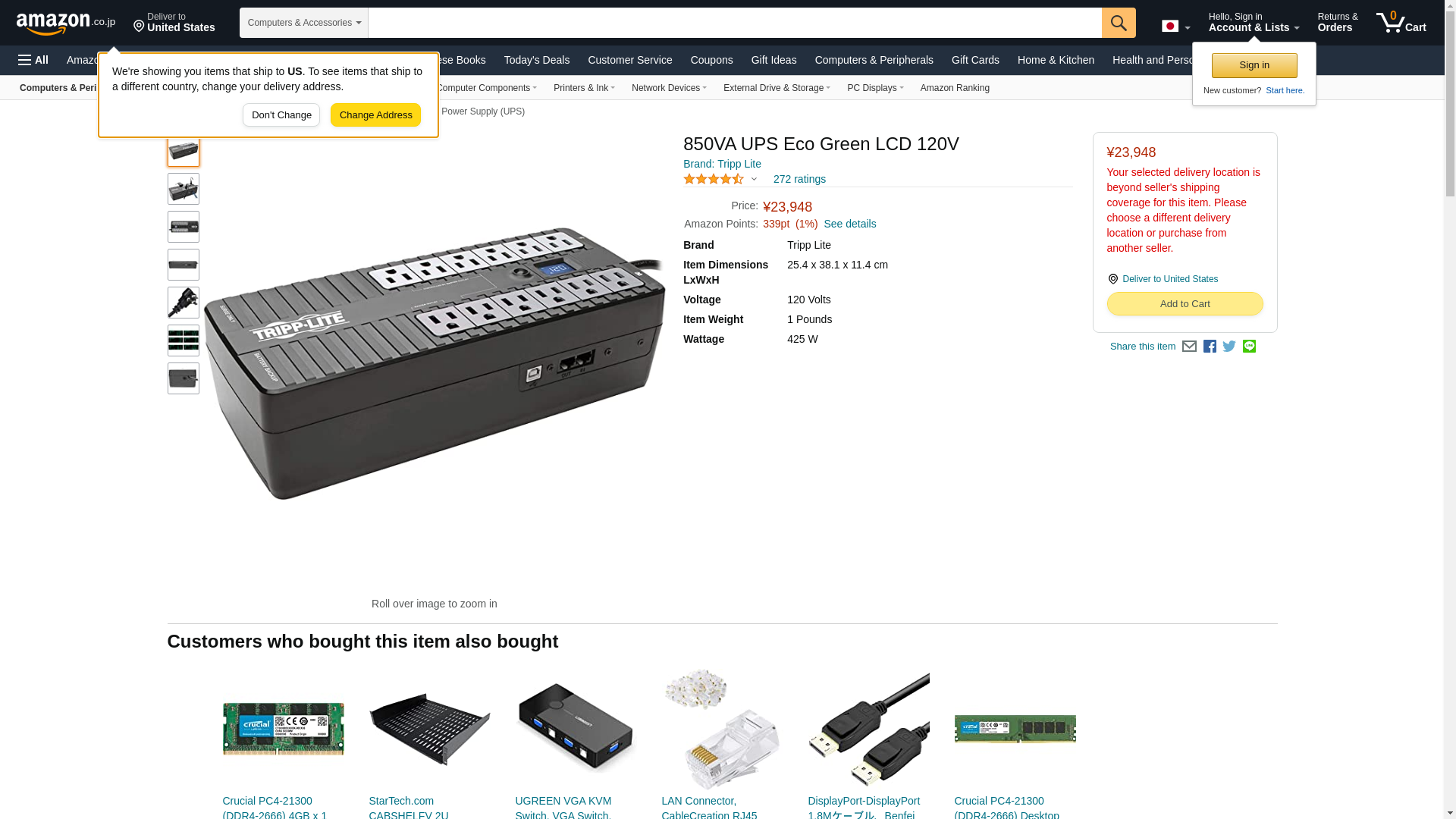The height and width of the screenshot is (819, 1456).
Task: Click the magnifying glass search button
Action: point(1119,23)
